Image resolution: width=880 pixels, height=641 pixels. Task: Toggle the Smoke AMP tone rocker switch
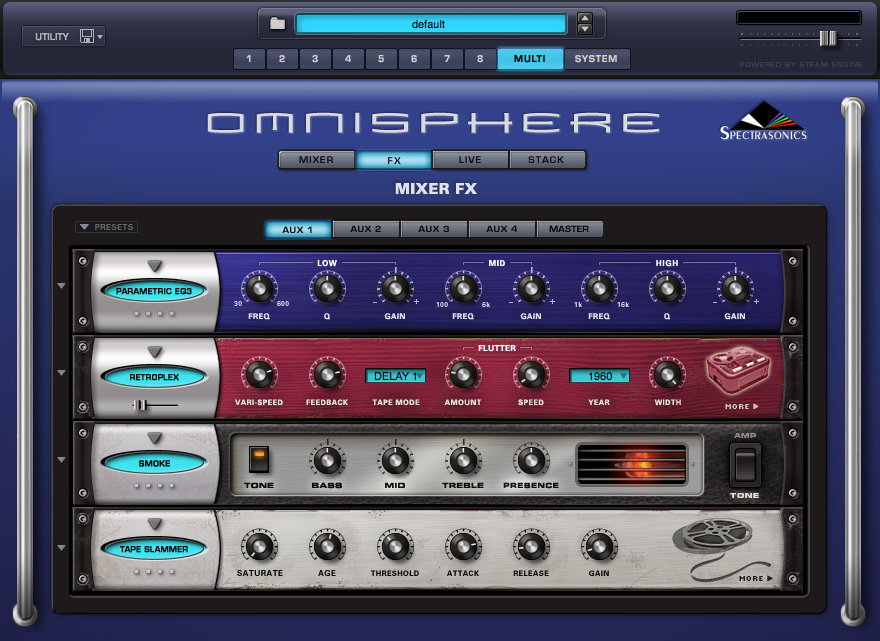tap(744, 465)
